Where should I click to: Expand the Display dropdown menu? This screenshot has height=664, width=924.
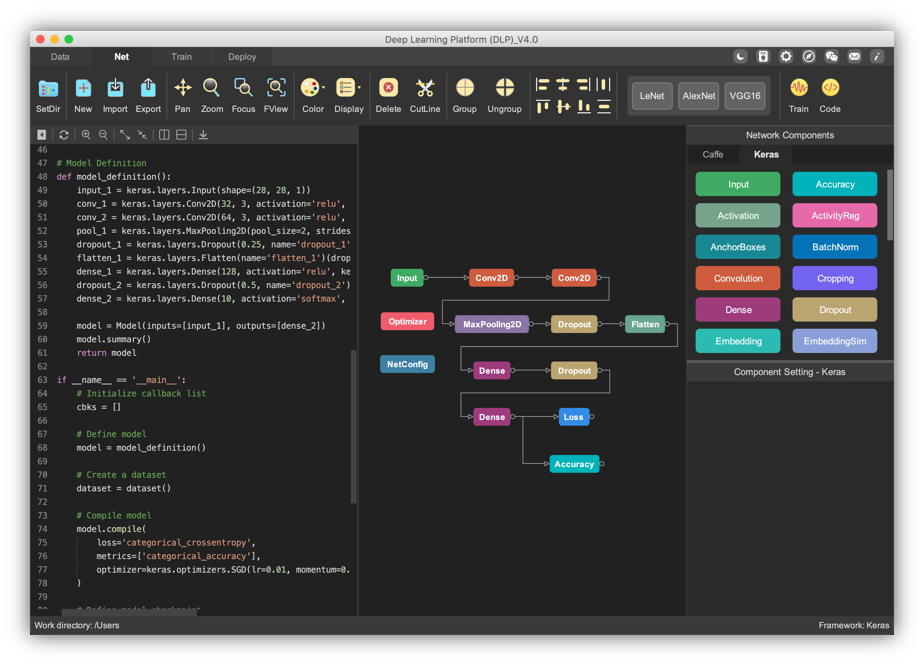pyautogui.click(x=359, y=88)
